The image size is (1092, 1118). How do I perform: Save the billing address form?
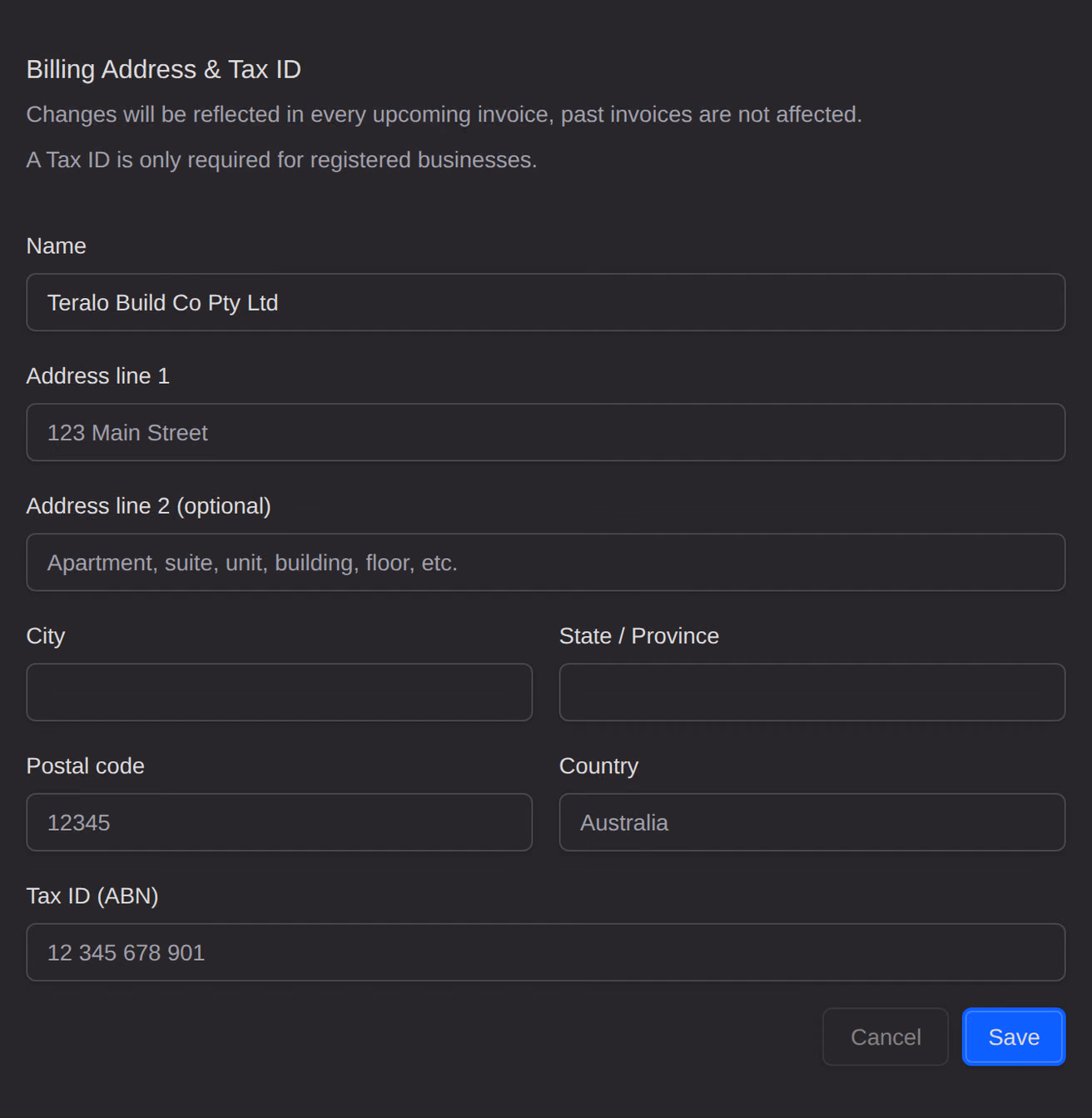tap(1014, 1036)
